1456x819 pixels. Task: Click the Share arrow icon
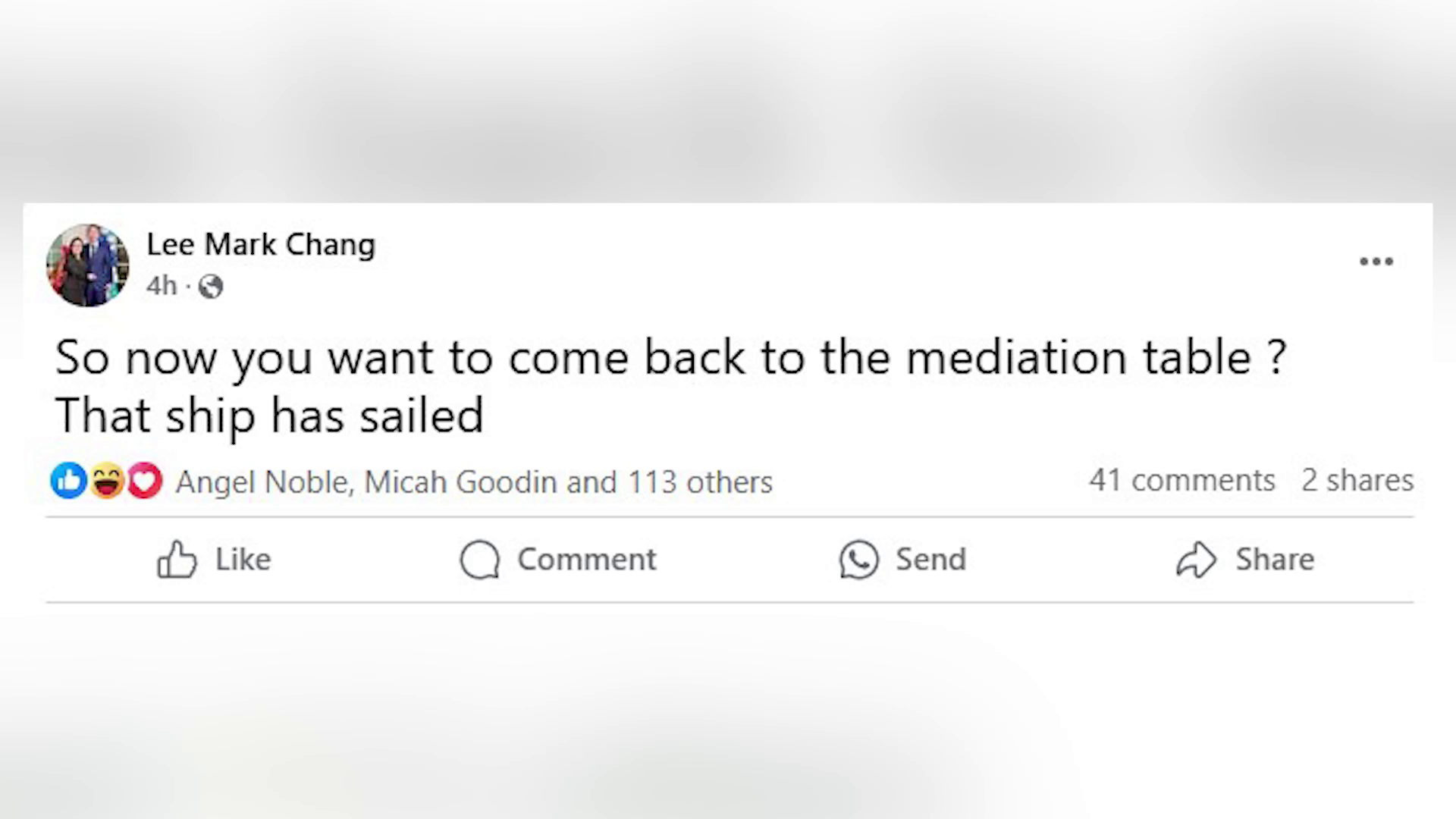point(1196,560)
